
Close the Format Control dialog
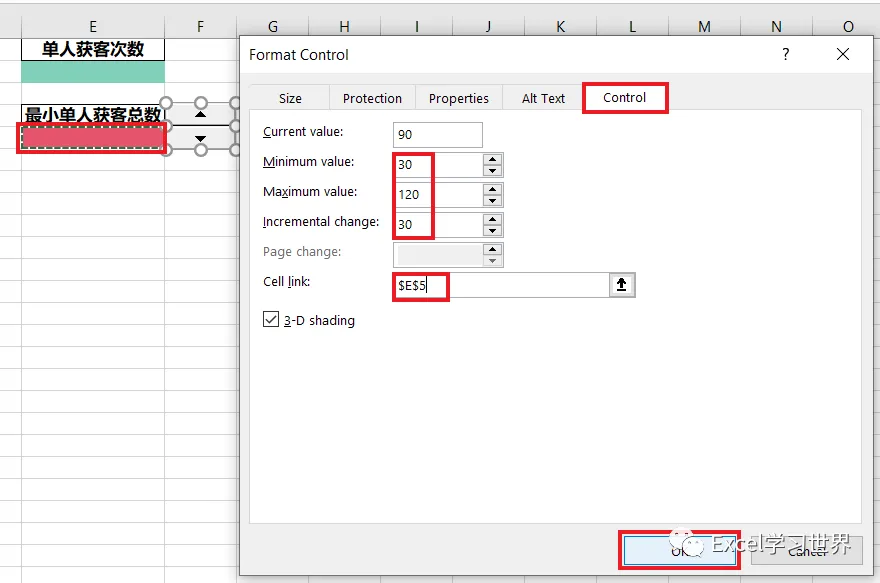point(842,54)
